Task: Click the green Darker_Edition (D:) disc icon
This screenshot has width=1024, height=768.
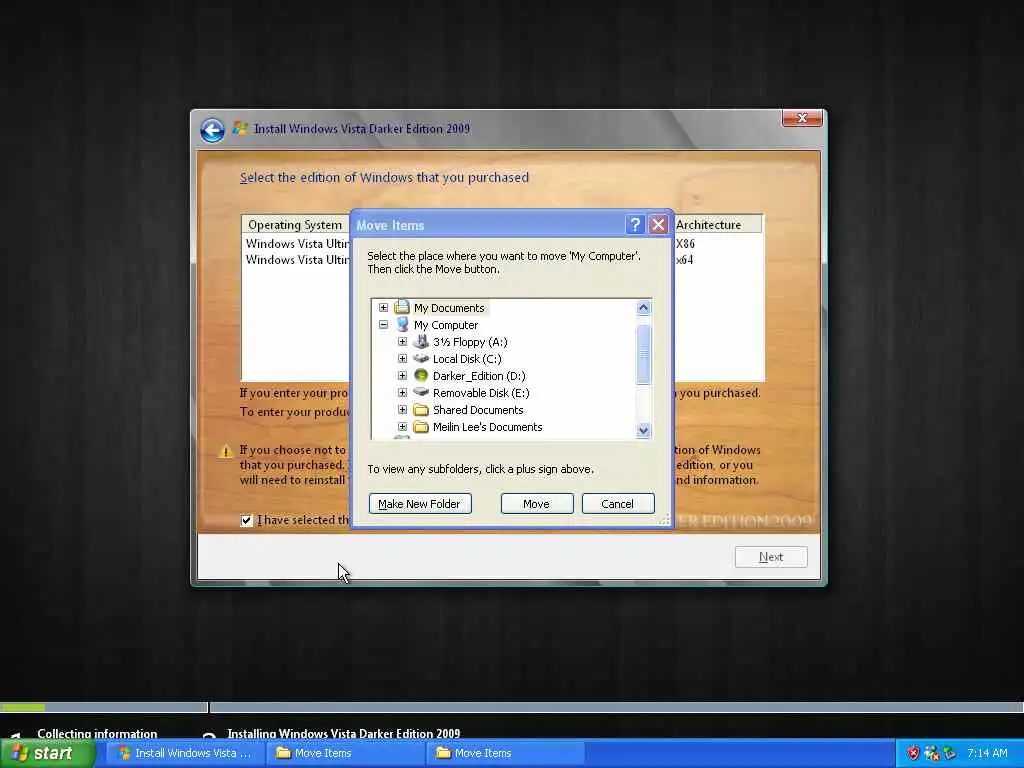Action: click(421, 376)
